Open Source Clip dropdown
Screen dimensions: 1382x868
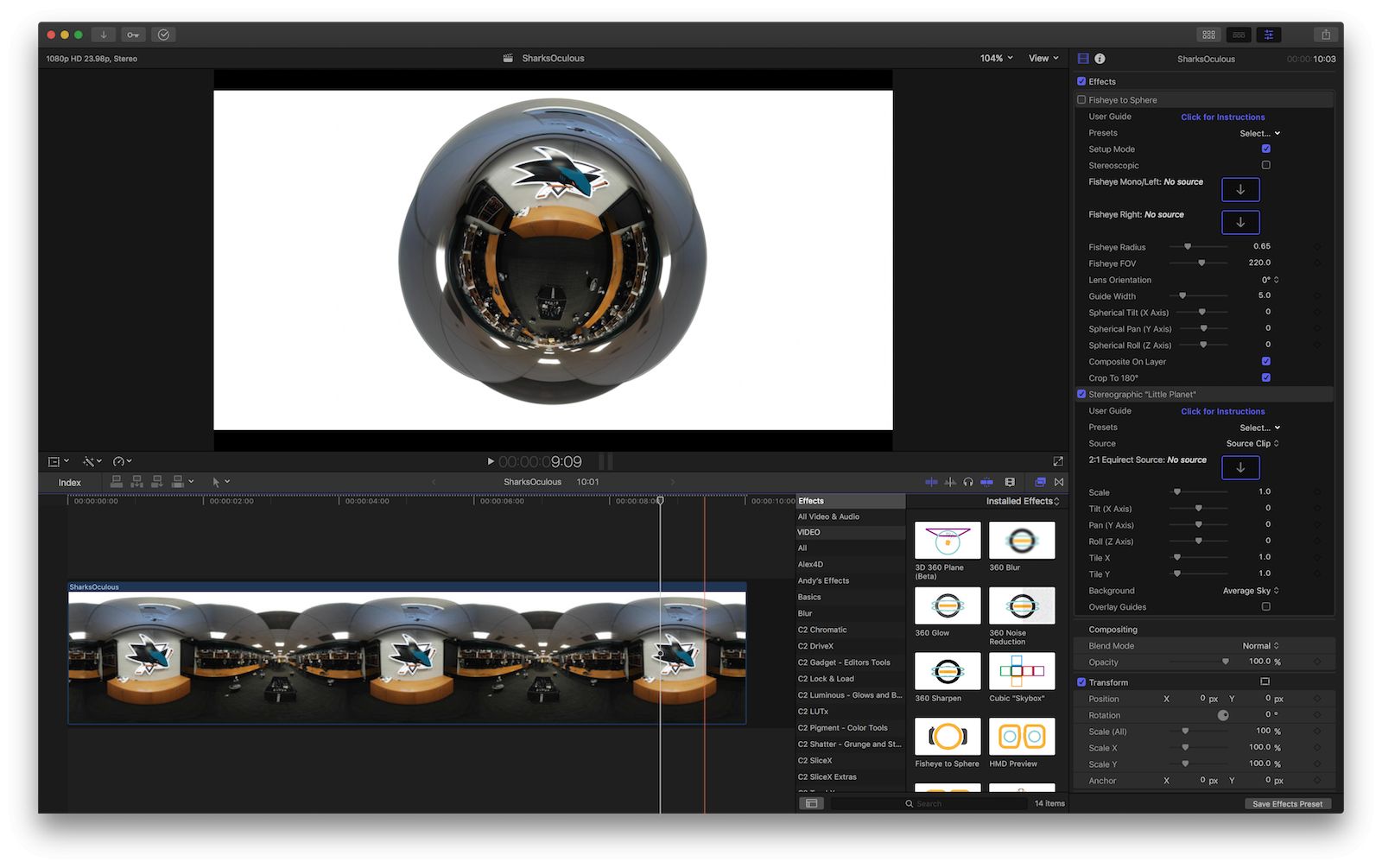click(1252, 443)
